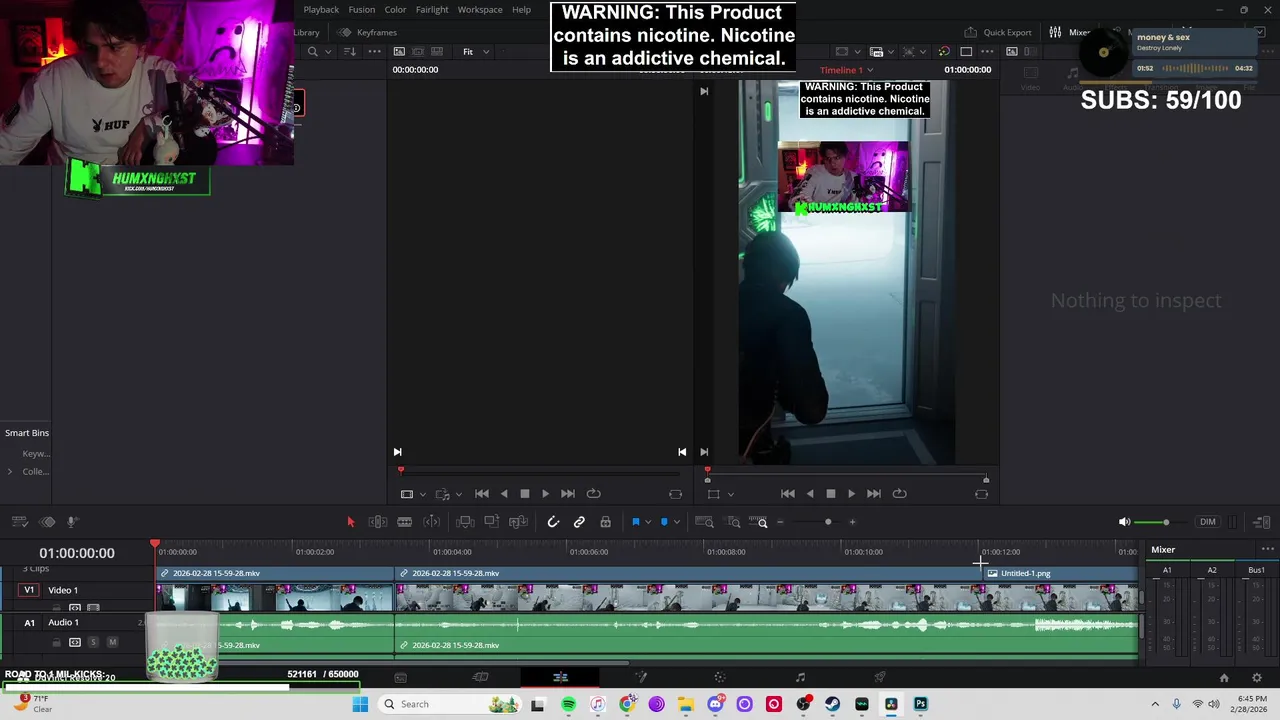Add a blue marker to timeline

click(664, 522)
